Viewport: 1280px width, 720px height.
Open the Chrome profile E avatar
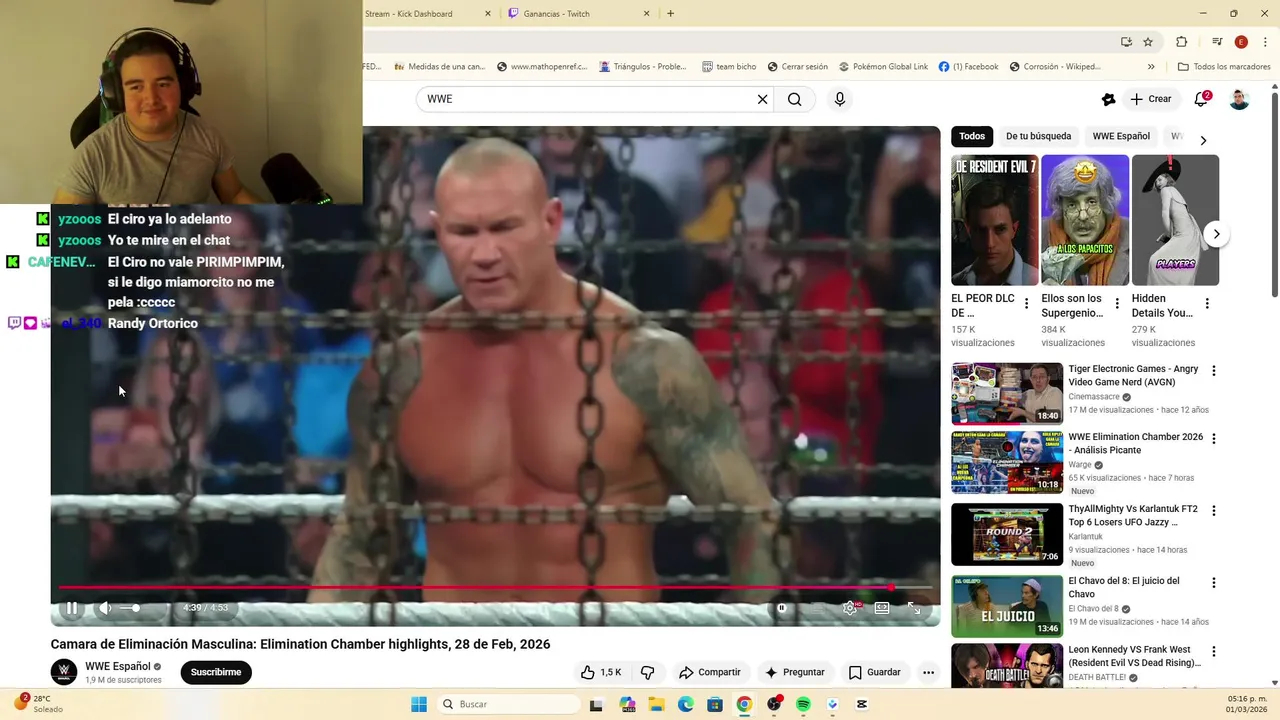tap(1241, 42)
